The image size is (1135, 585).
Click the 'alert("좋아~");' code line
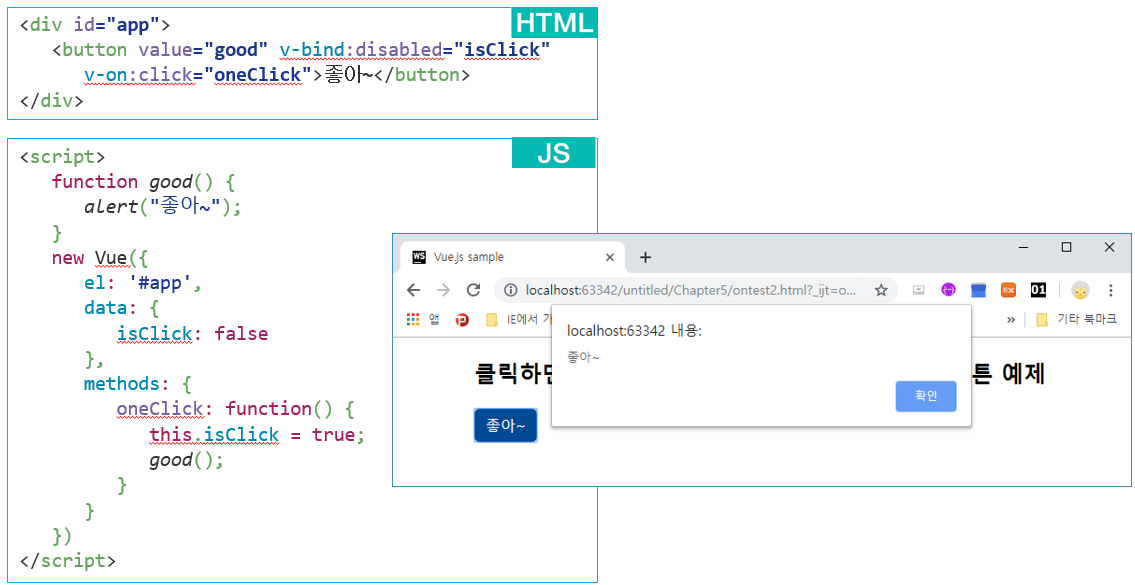click(163, 207)
